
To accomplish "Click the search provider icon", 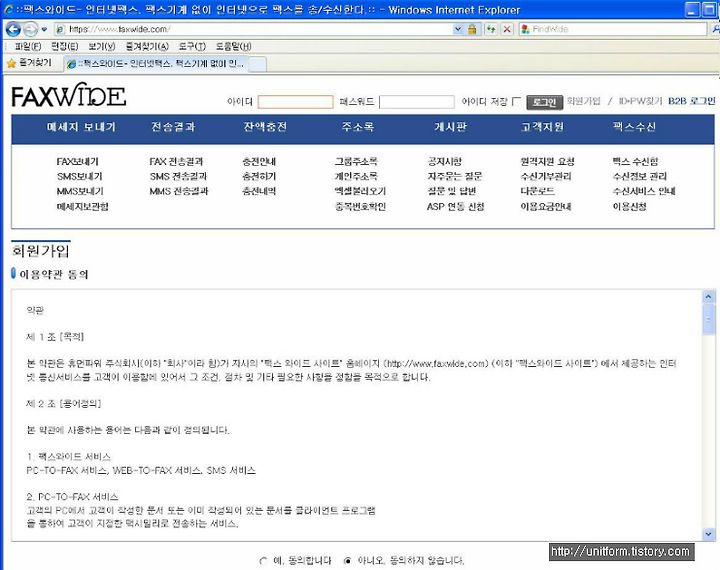I will [525, 29].
